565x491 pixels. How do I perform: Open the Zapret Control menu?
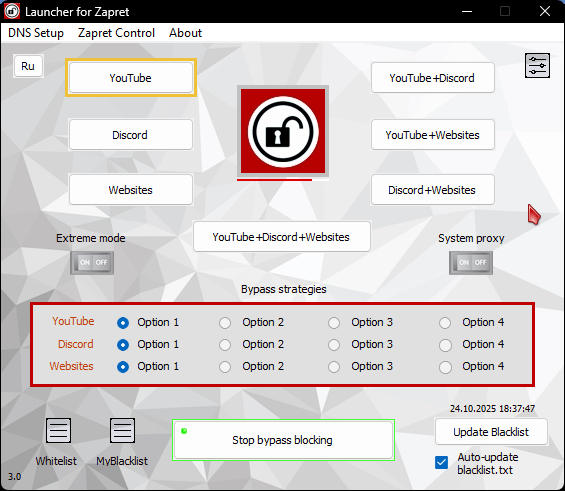click(x=116, y=33)
